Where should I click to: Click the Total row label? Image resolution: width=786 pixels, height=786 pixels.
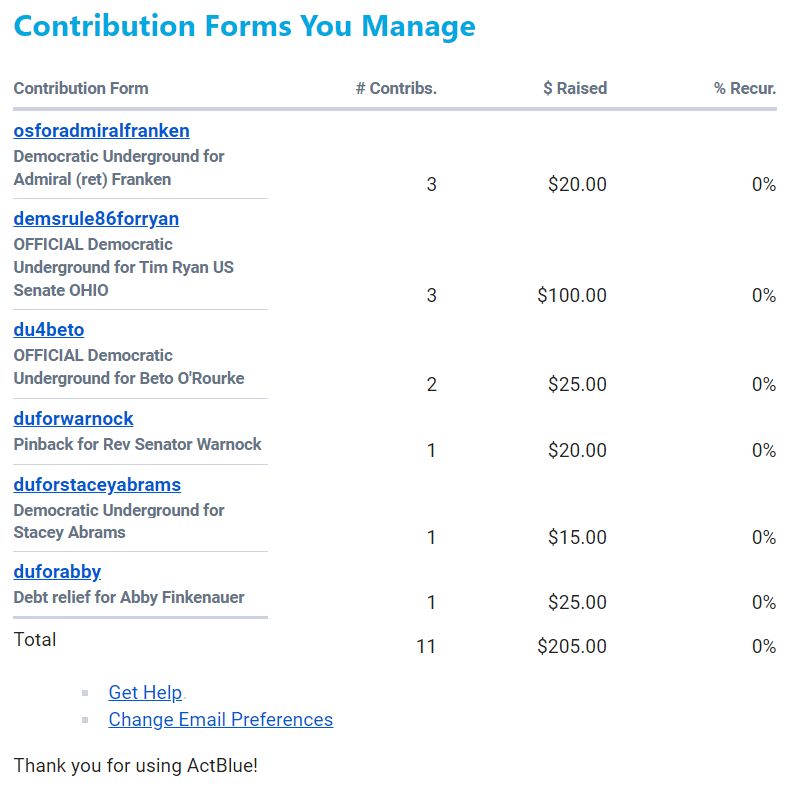tap(35, 640)
